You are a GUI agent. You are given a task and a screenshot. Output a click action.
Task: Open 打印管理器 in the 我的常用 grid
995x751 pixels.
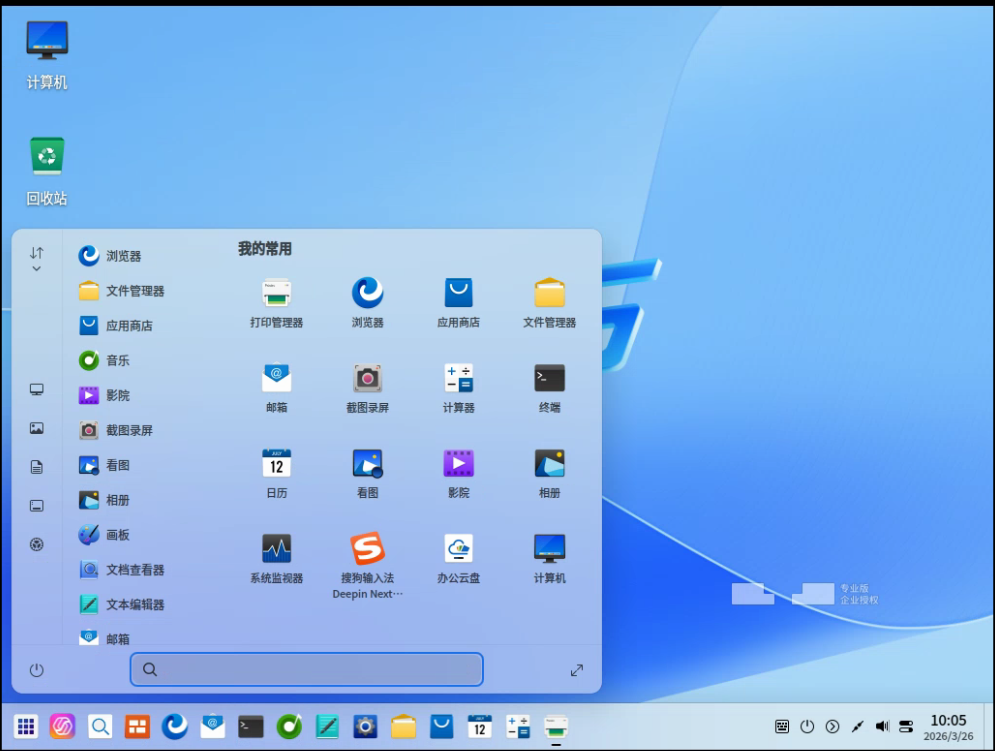pyautogui.click(x=276, y=293)
